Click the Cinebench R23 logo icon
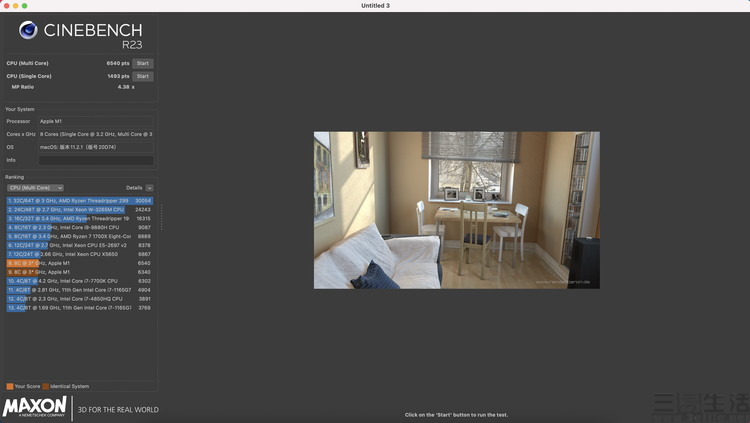This screenshot has height=423, width=750. [28, 30]
